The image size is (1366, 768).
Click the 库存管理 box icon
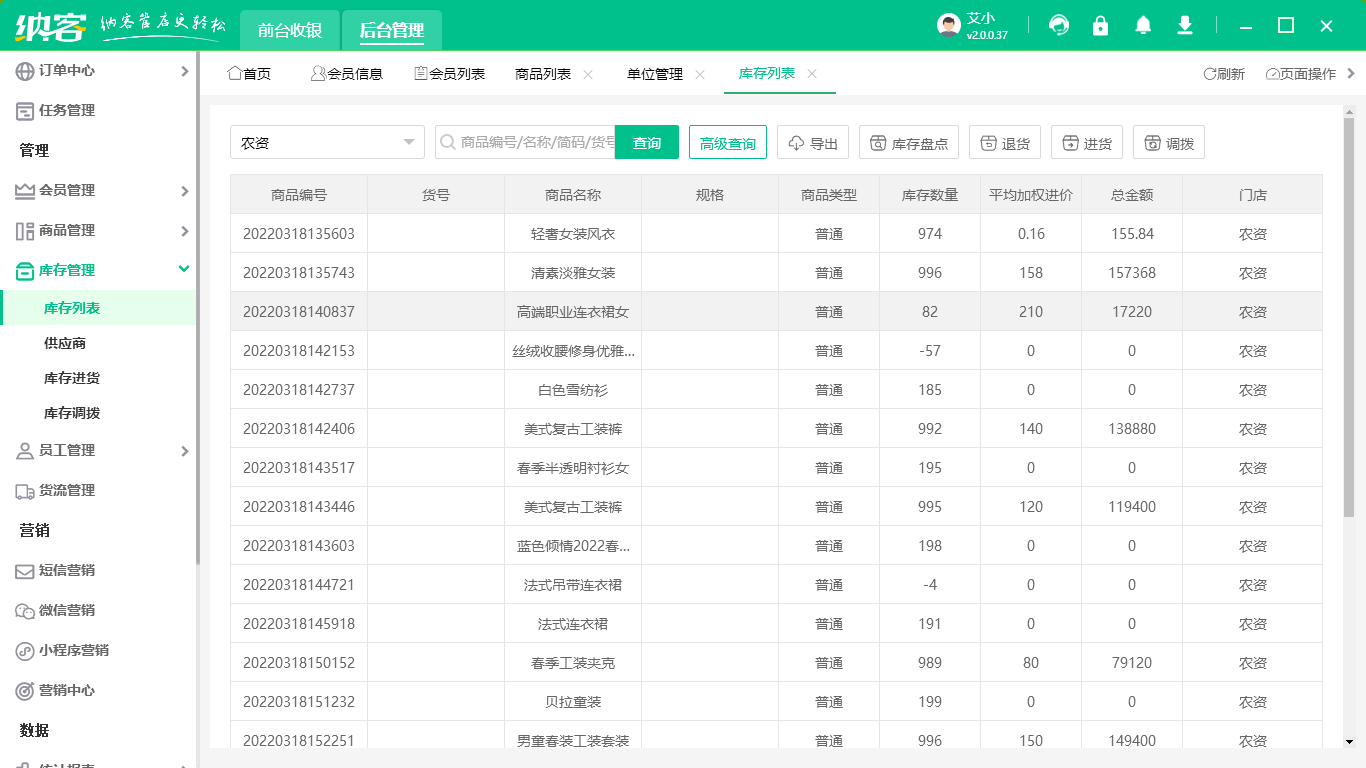pyautogui.click(x=24, y=271)
